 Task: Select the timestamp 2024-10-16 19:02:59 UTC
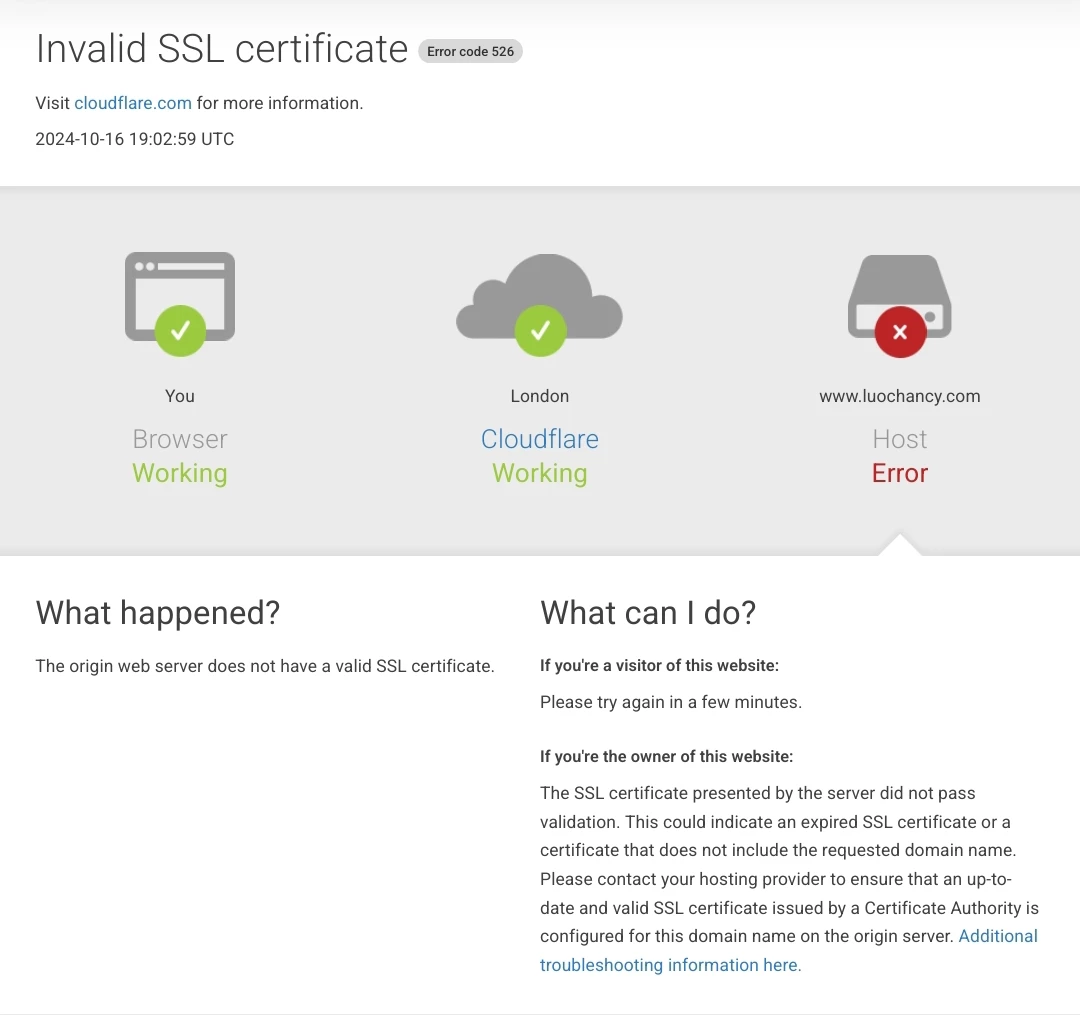135,139
